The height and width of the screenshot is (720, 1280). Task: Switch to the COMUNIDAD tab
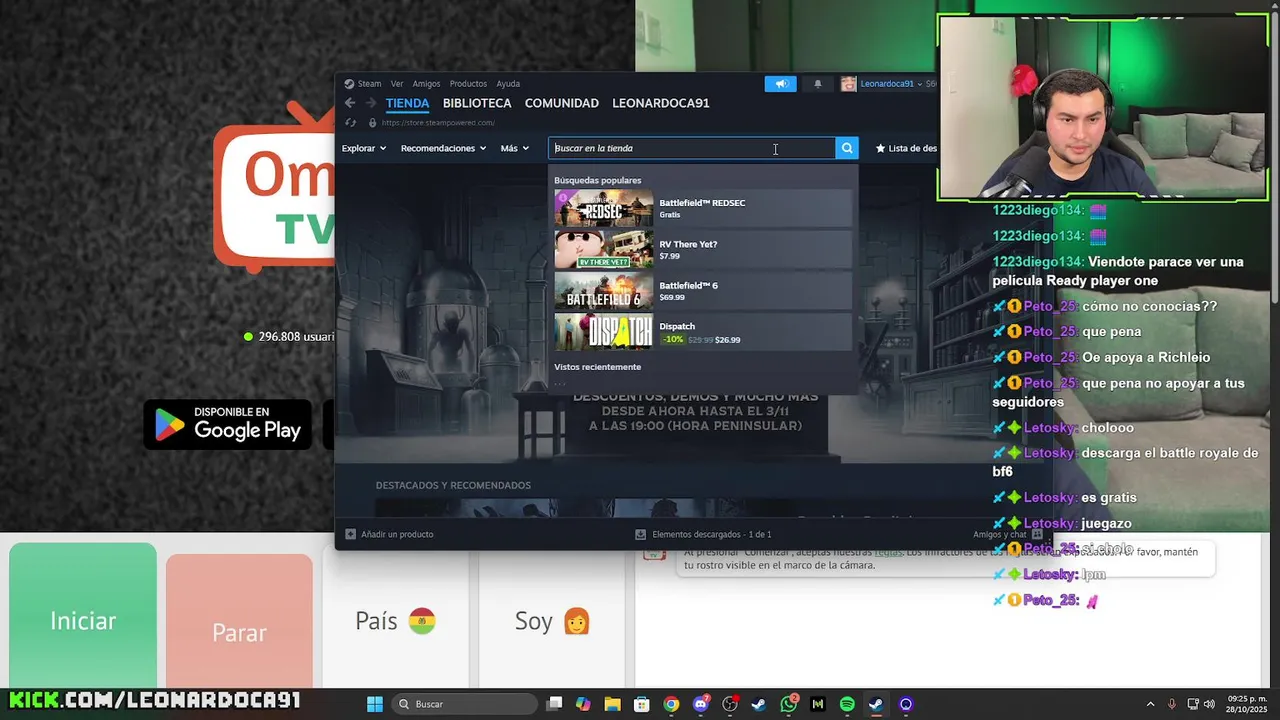[562, 103]
